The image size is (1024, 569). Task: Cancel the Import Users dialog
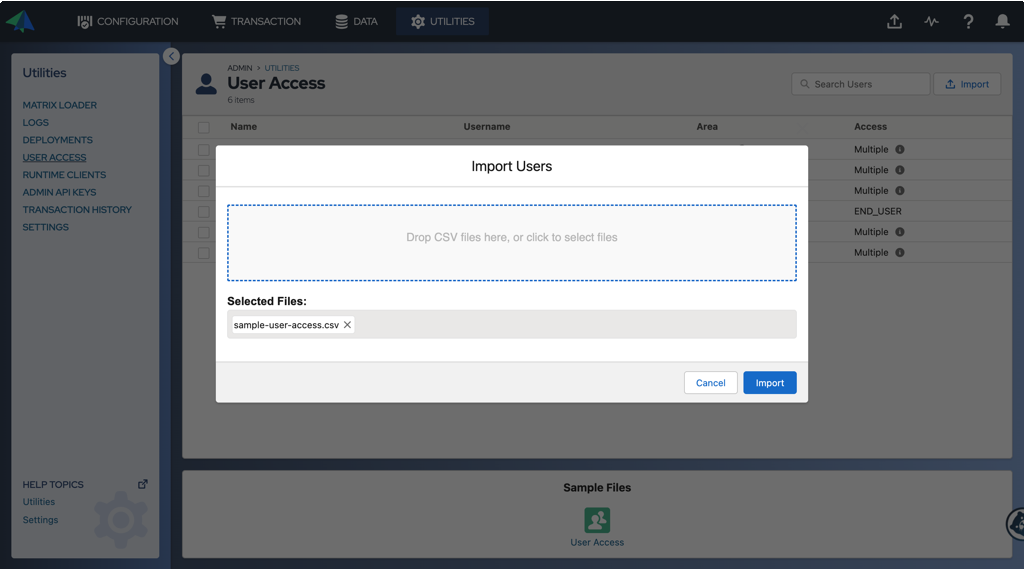pyautogui.click(x=711, y=383)
